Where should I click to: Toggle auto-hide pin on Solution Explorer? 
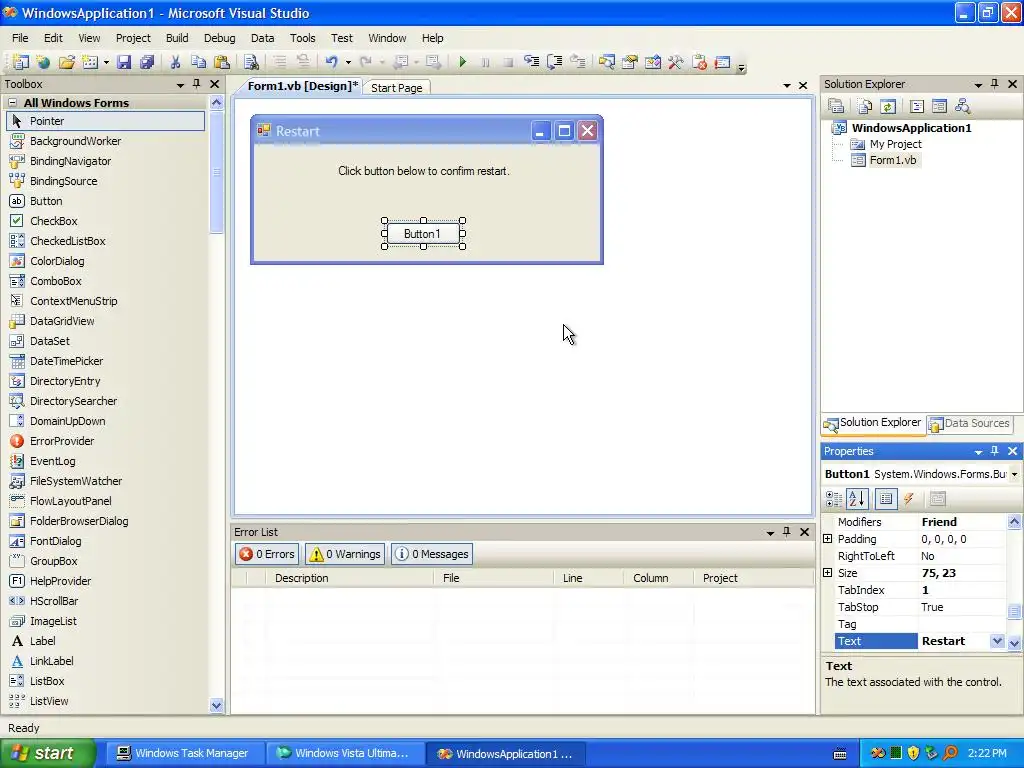tap(995, 84)
